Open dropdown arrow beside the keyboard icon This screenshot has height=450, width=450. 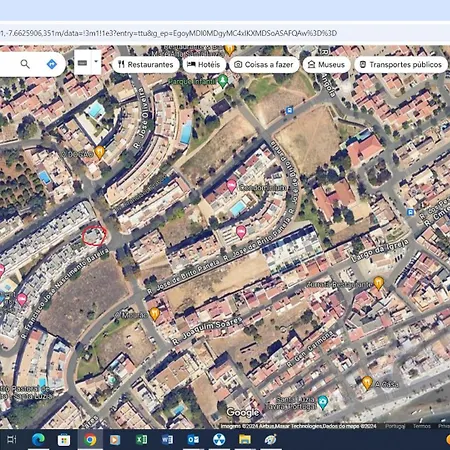click(x=96, y=62)
